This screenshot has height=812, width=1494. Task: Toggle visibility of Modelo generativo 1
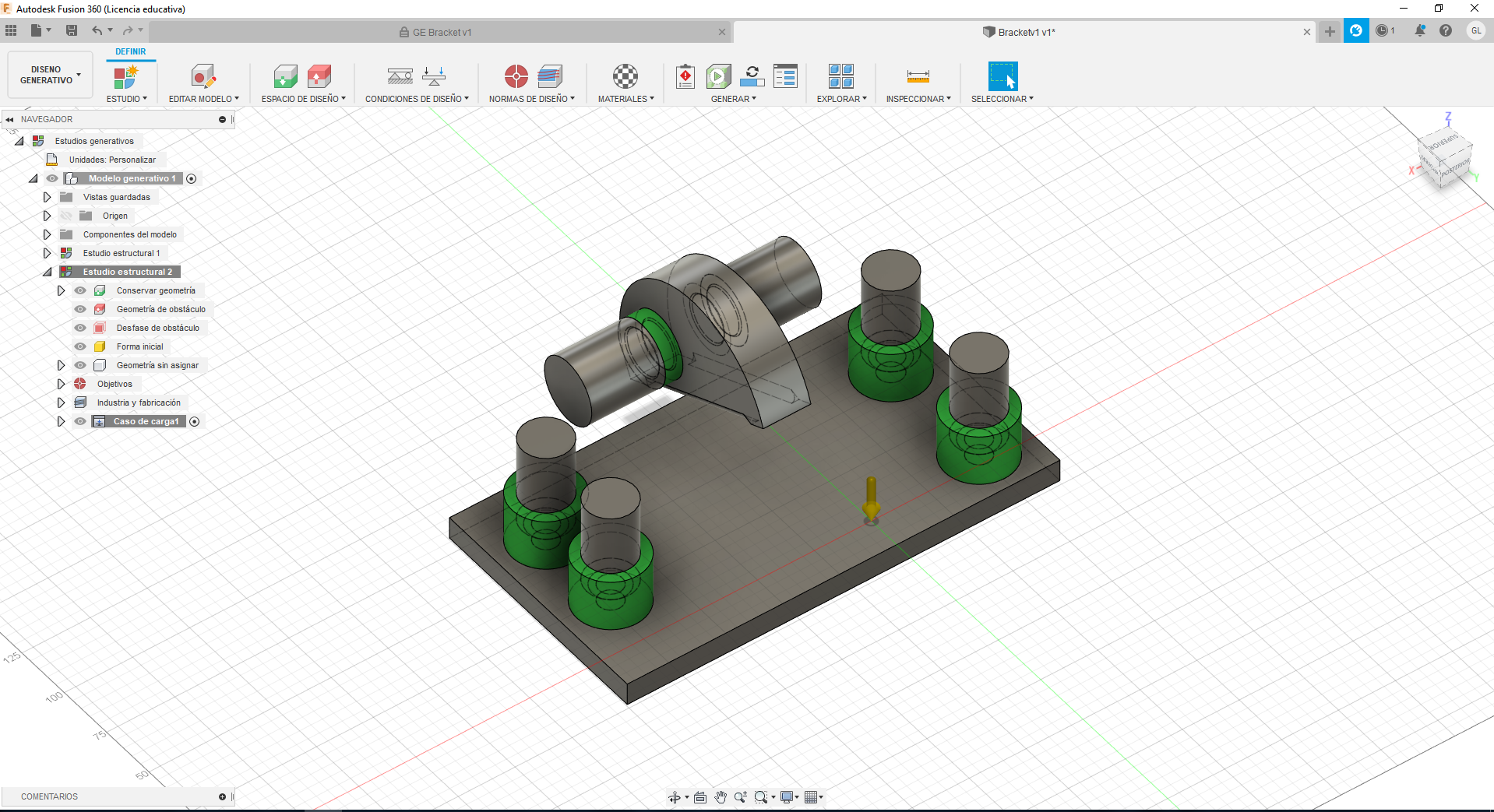[52, 178]
